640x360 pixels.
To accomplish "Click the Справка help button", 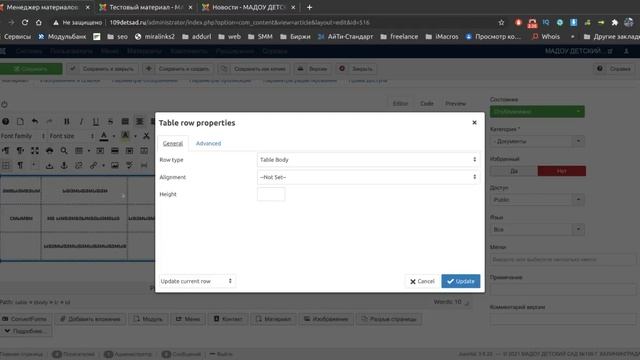I will point(614,69).
